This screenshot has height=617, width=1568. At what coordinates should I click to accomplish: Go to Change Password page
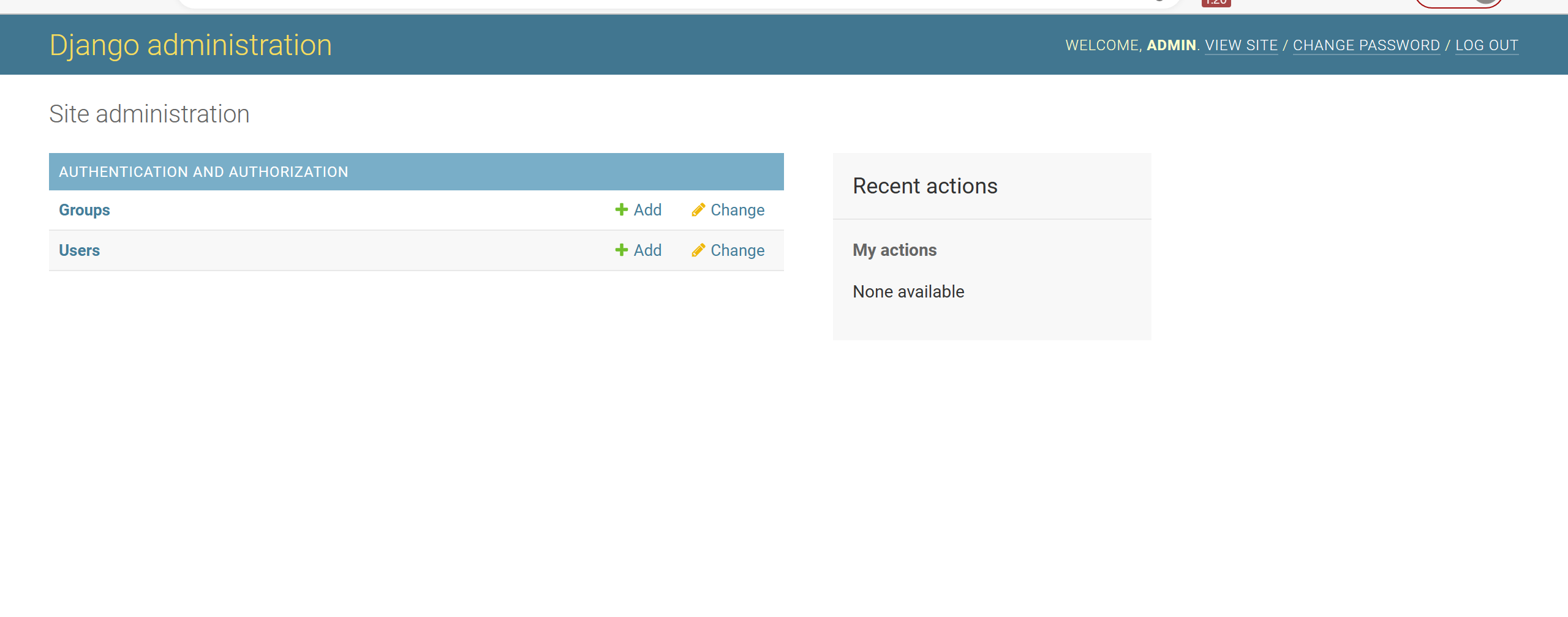[x=1366, y=45]
